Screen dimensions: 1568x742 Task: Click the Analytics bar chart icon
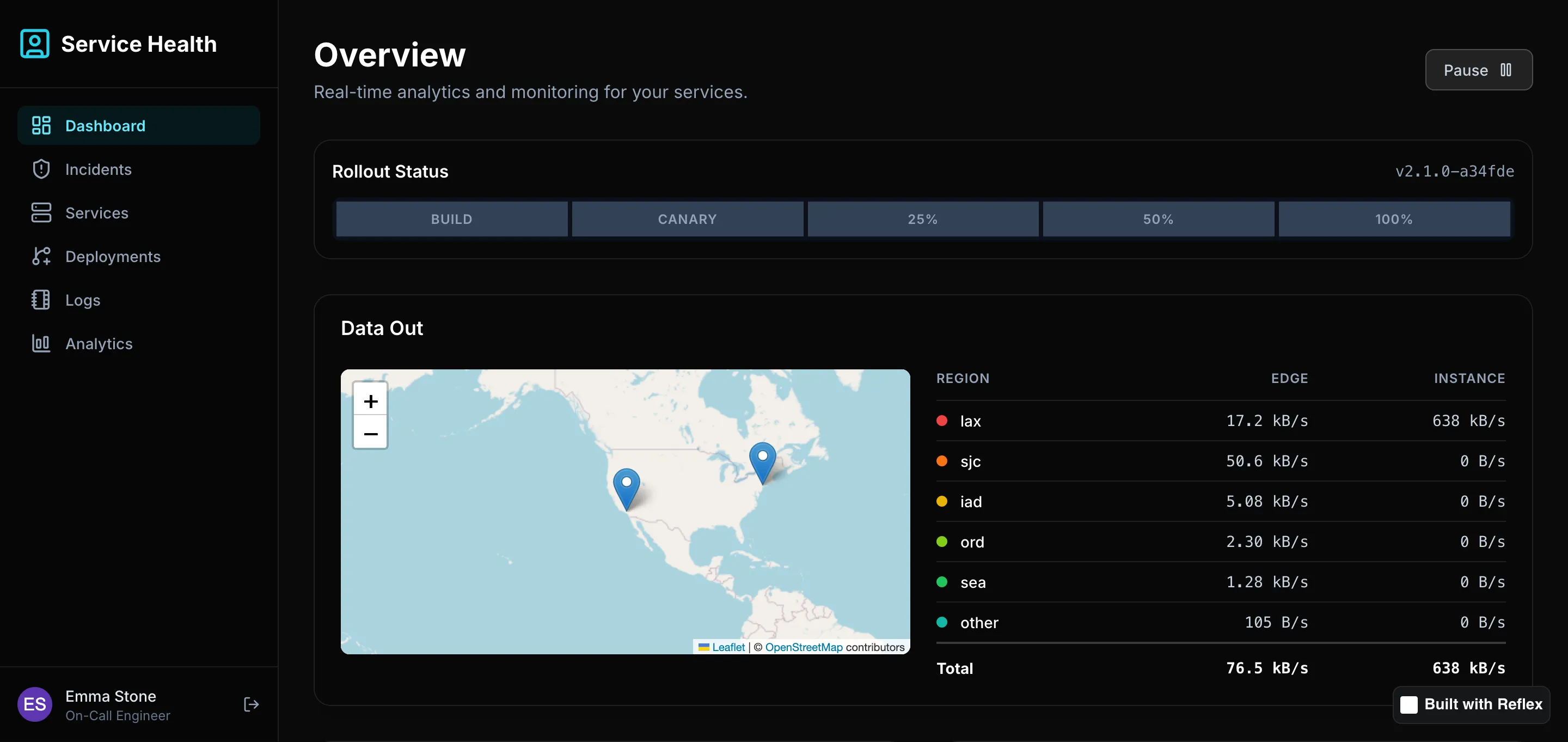pyautogui.click(x=41, y=344)
